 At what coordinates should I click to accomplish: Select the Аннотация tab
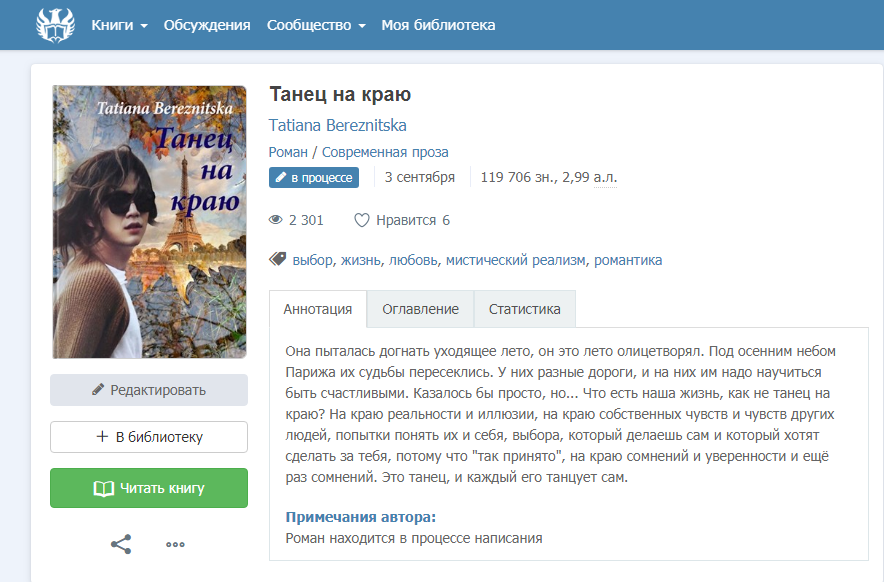318,309
